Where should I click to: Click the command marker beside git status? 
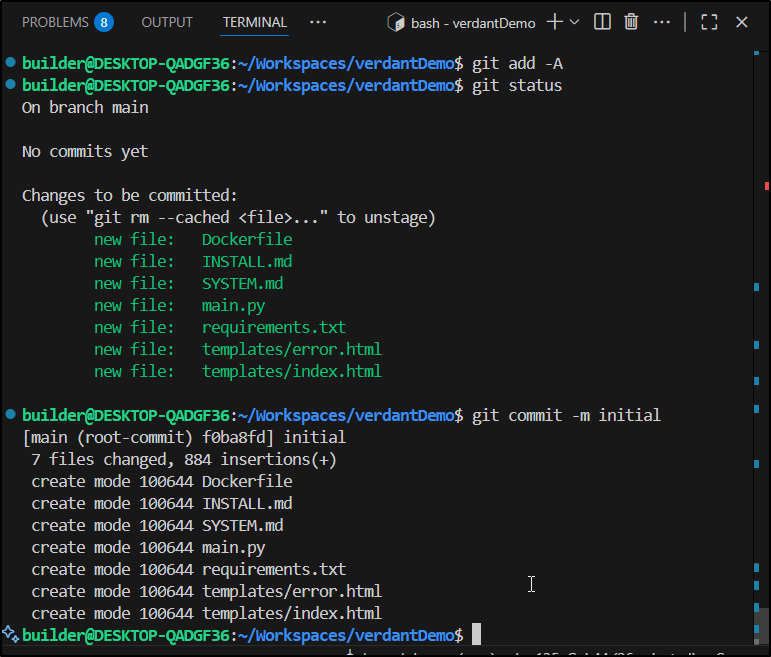(10, 86)
